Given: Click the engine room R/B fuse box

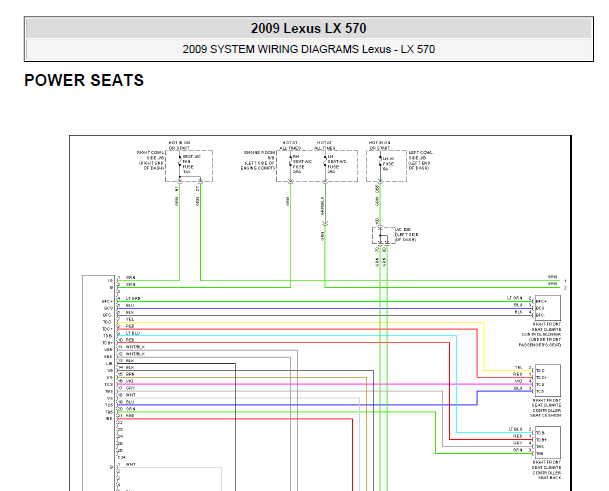Looking at the screenshot, I should coord(317,166).
